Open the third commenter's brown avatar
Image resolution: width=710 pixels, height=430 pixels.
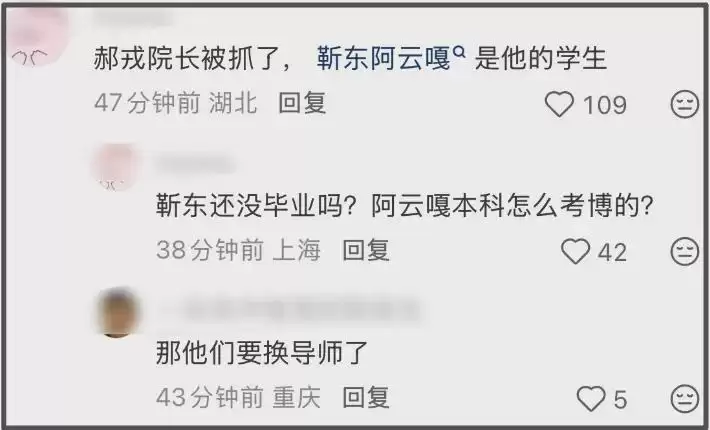(x=118, y=312)
